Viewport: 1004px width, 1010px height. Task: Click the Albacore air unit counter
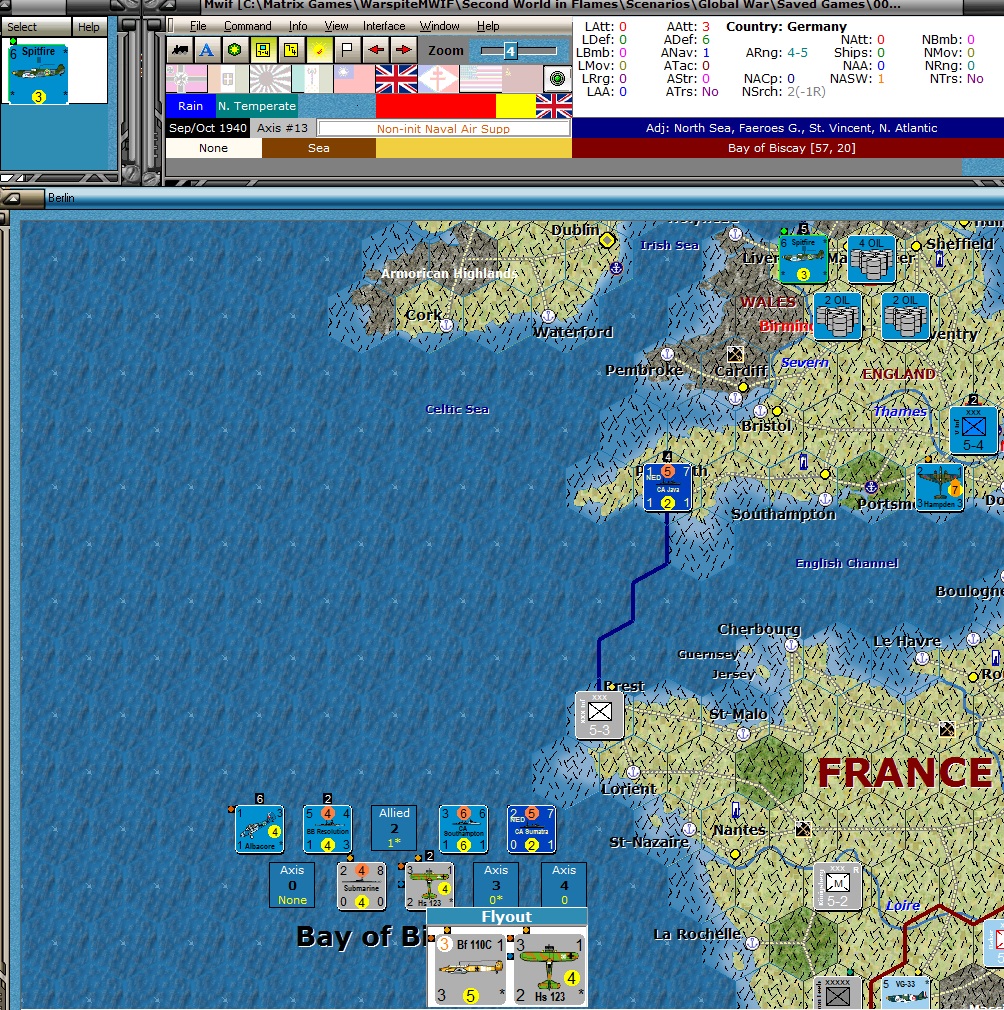tap(260, 829)
